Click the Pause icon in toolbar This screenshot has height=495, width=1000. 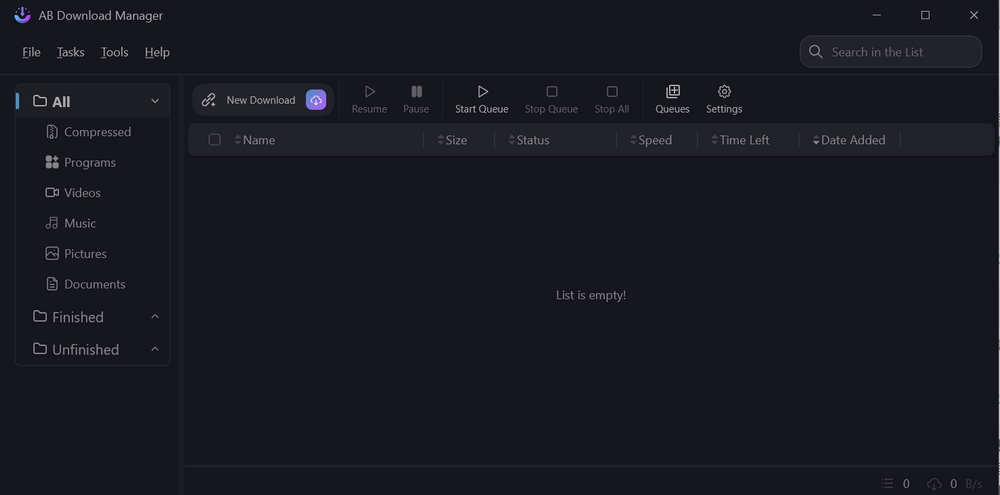(416, 92)
